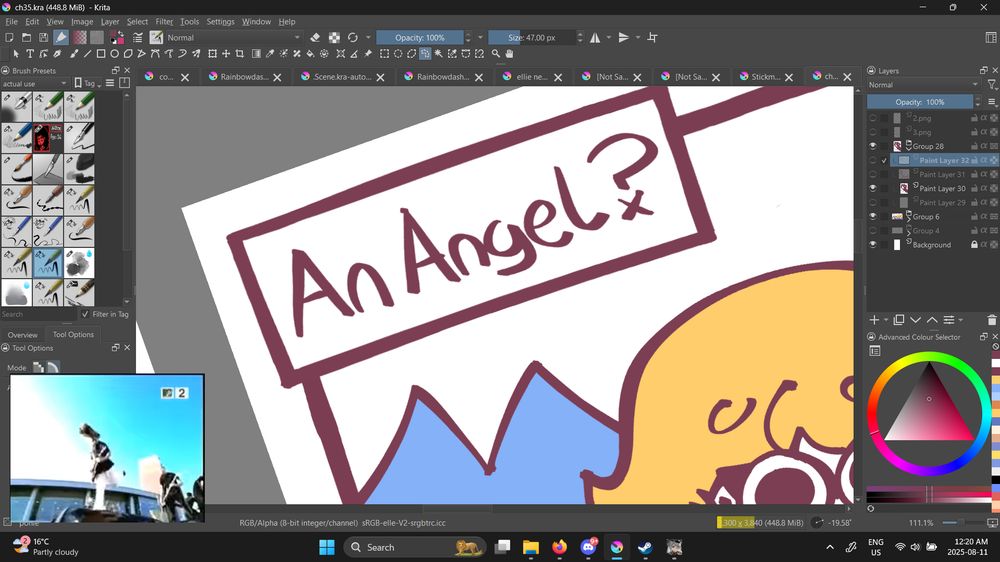Switch to the ellie ne... document tab

[531, 77]
